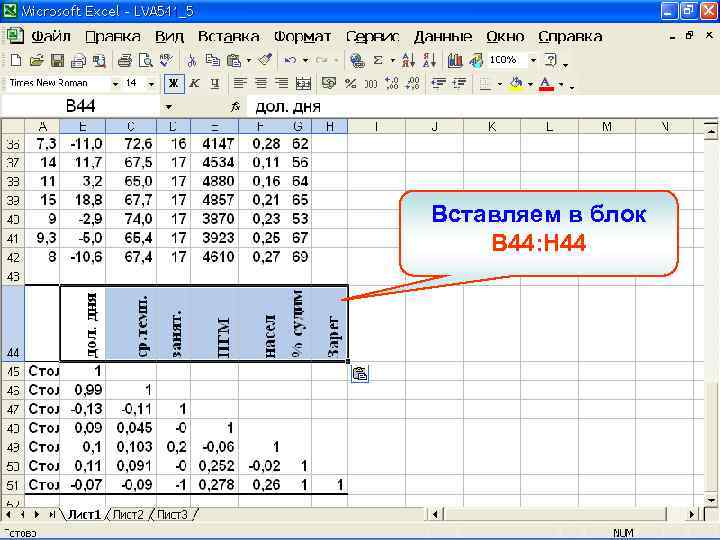Open the Name Box dropdown arrow
Screen dimensions: 720x540
tap(169, 107)
